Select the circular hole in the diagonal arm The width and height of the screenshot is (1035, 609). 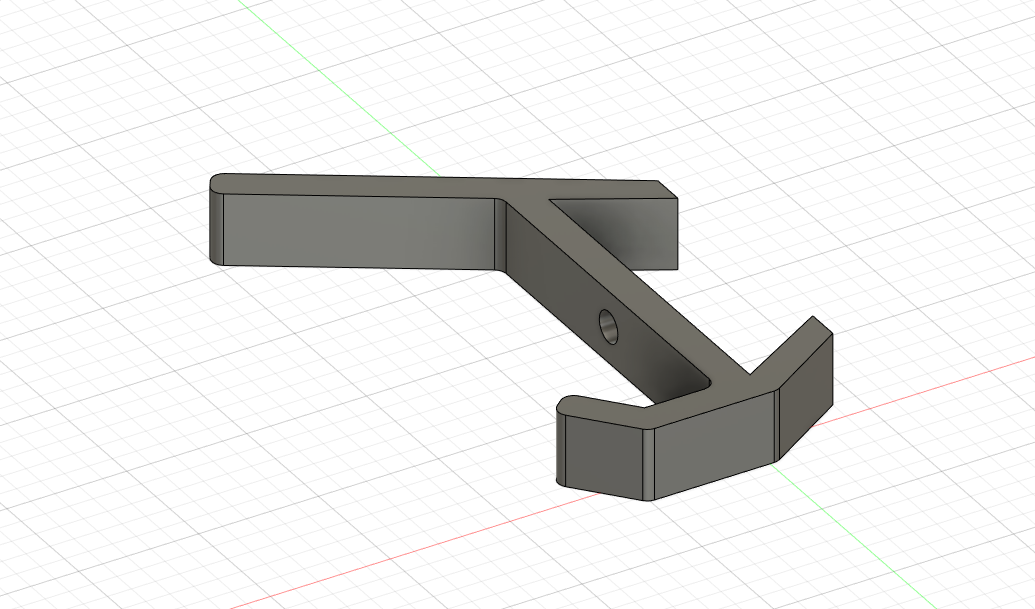tap(609, 326)
